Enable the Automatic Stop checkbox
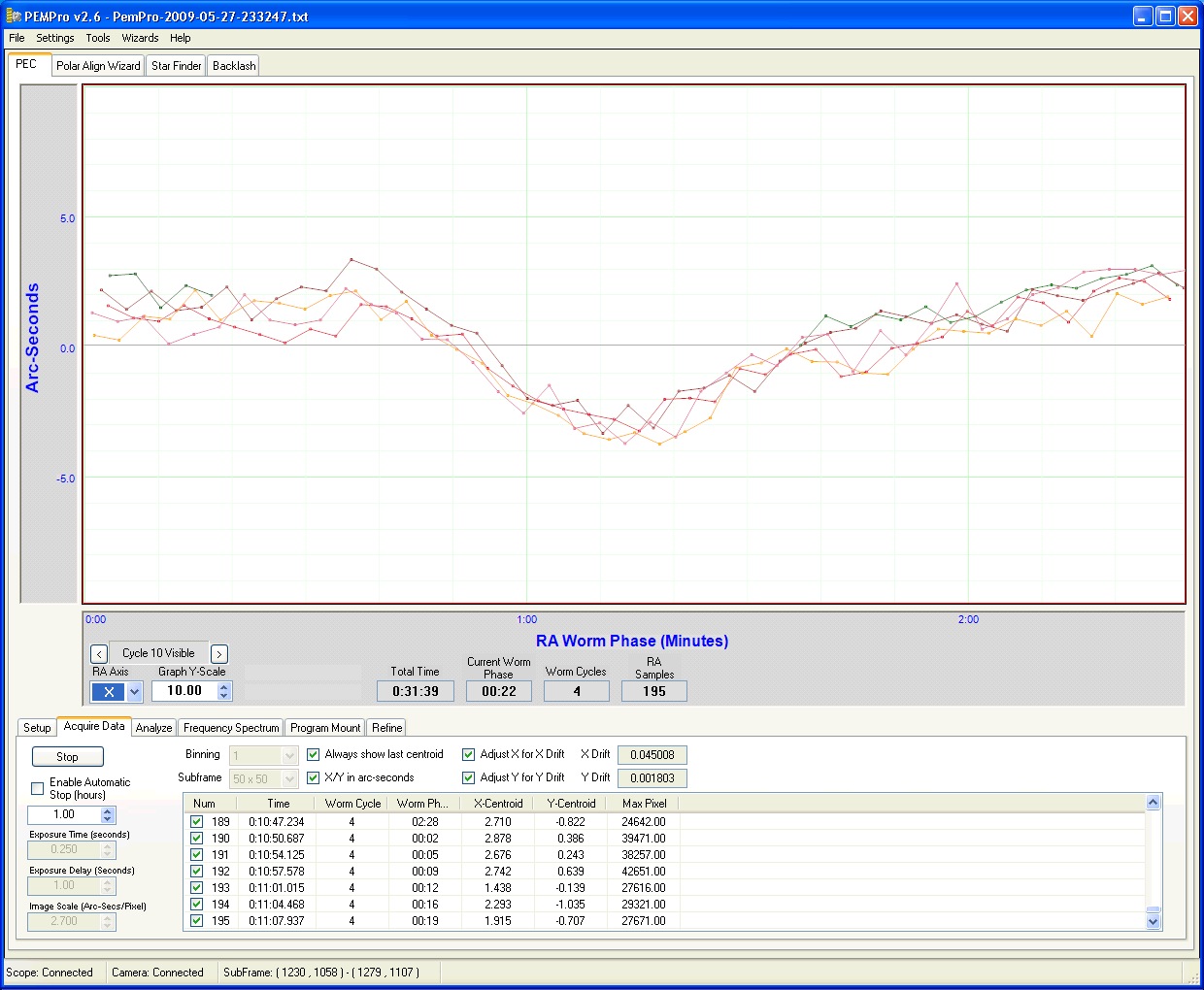Image resolution: width=1204 pixels, height=990 pixels. [x=38, y=788]
